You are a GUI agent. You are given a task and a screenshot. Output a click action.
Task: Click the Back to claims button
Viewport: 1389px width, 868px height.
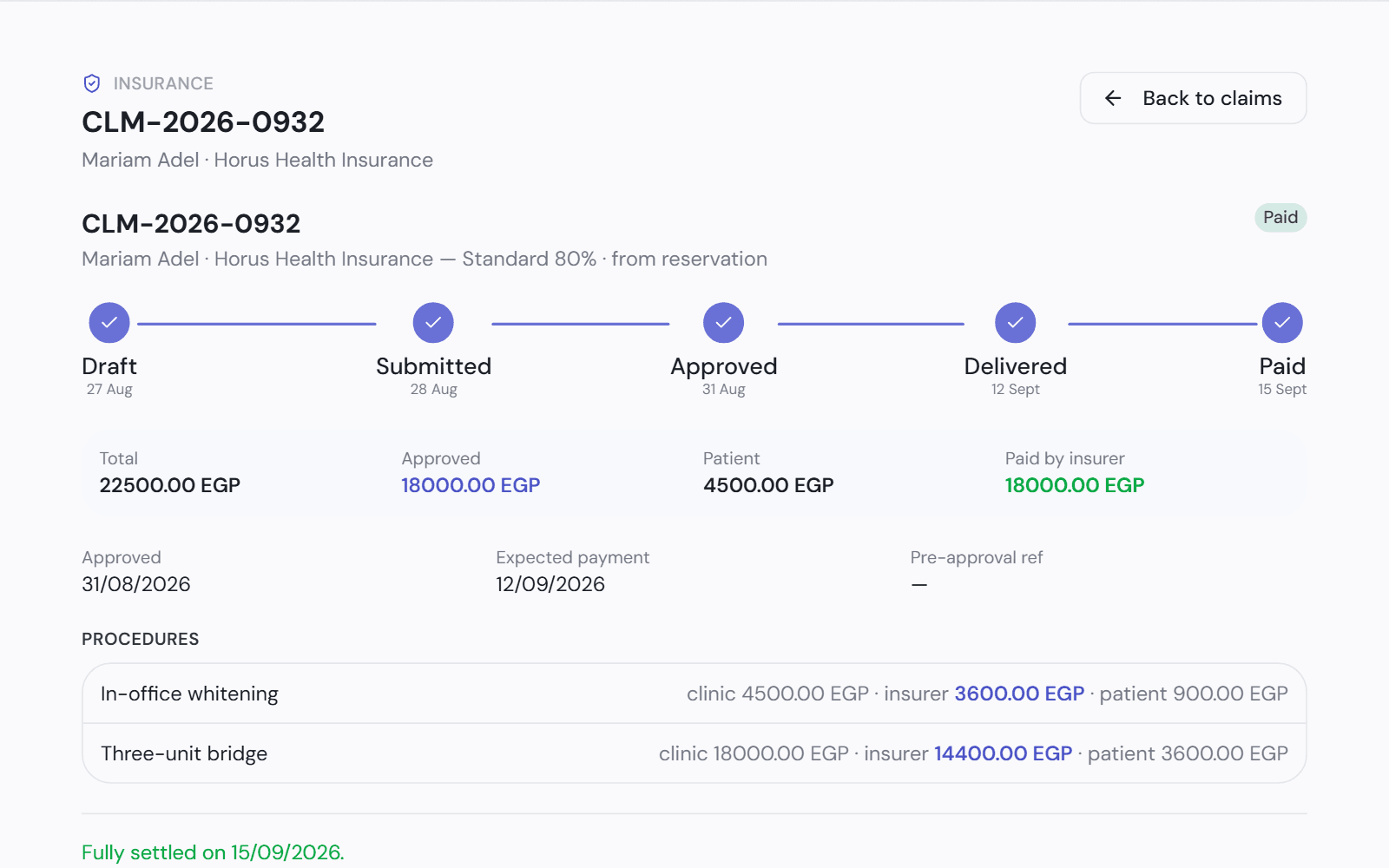coord(1193,98)
